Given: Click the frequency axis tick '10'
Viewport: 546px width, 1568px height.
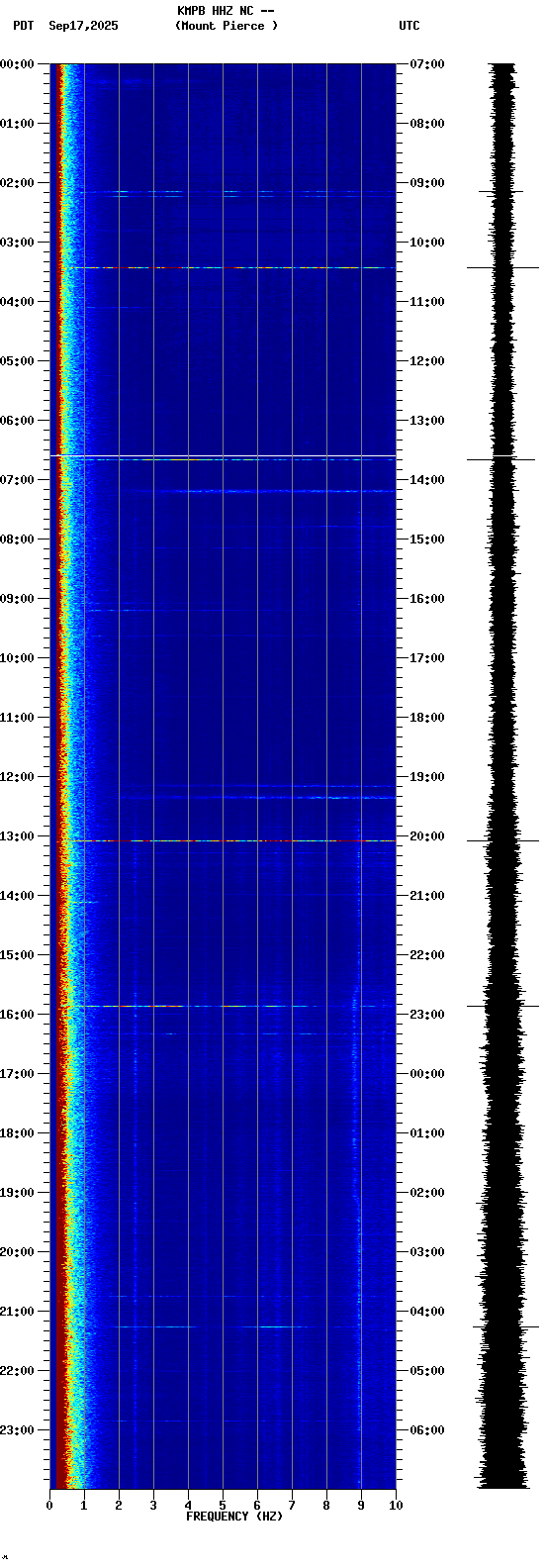Looking at the screenshot, I should point(396,1506).
